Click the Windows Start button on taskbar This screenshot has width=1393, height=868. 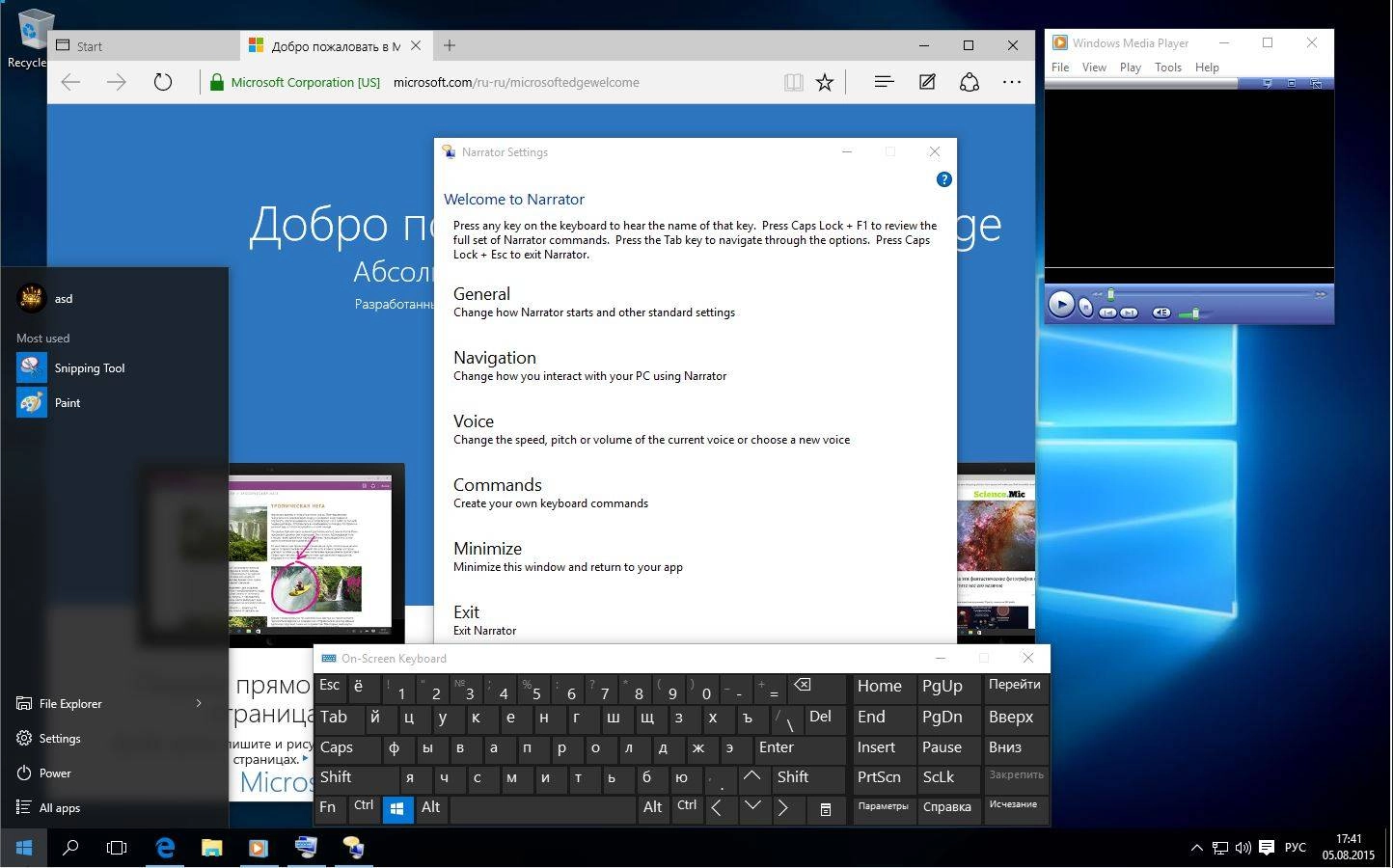tap(24, 848)
